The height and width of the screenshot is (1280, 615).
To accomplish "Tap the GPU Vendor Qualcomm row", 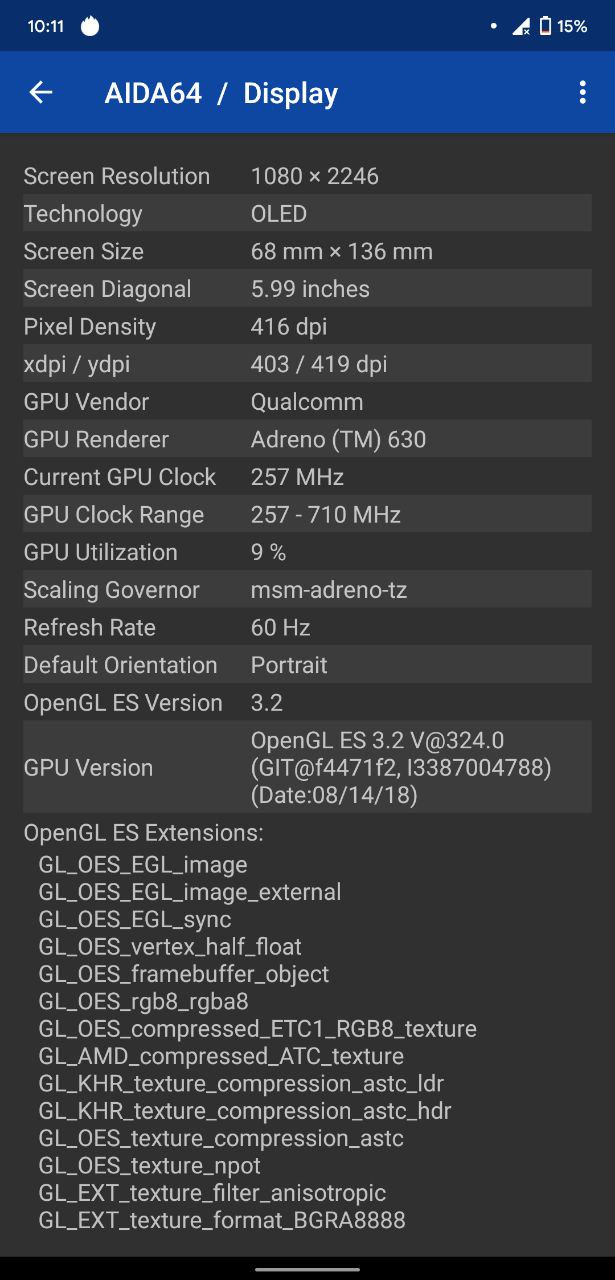I will click(x=307, y=402).
